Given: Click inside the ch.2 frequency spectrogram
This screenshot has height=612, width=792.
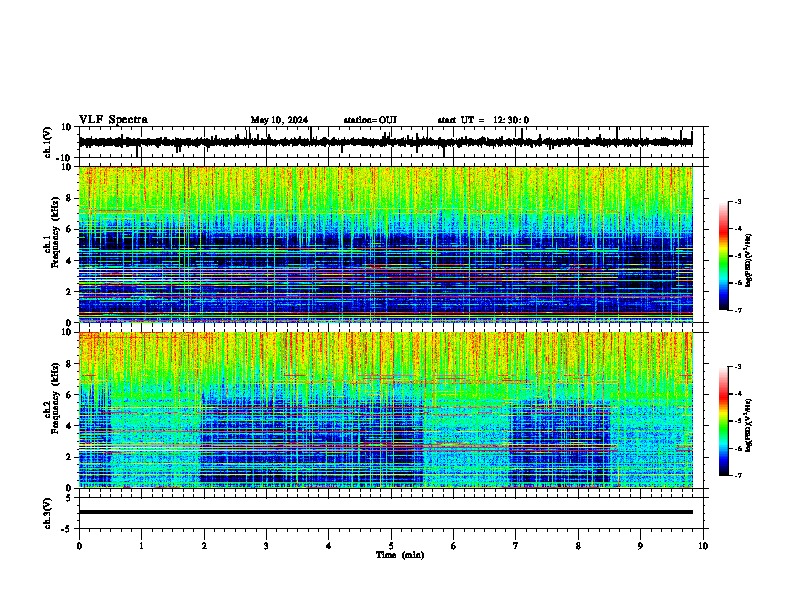Looking at the screenshot, I should coord(385,410).
